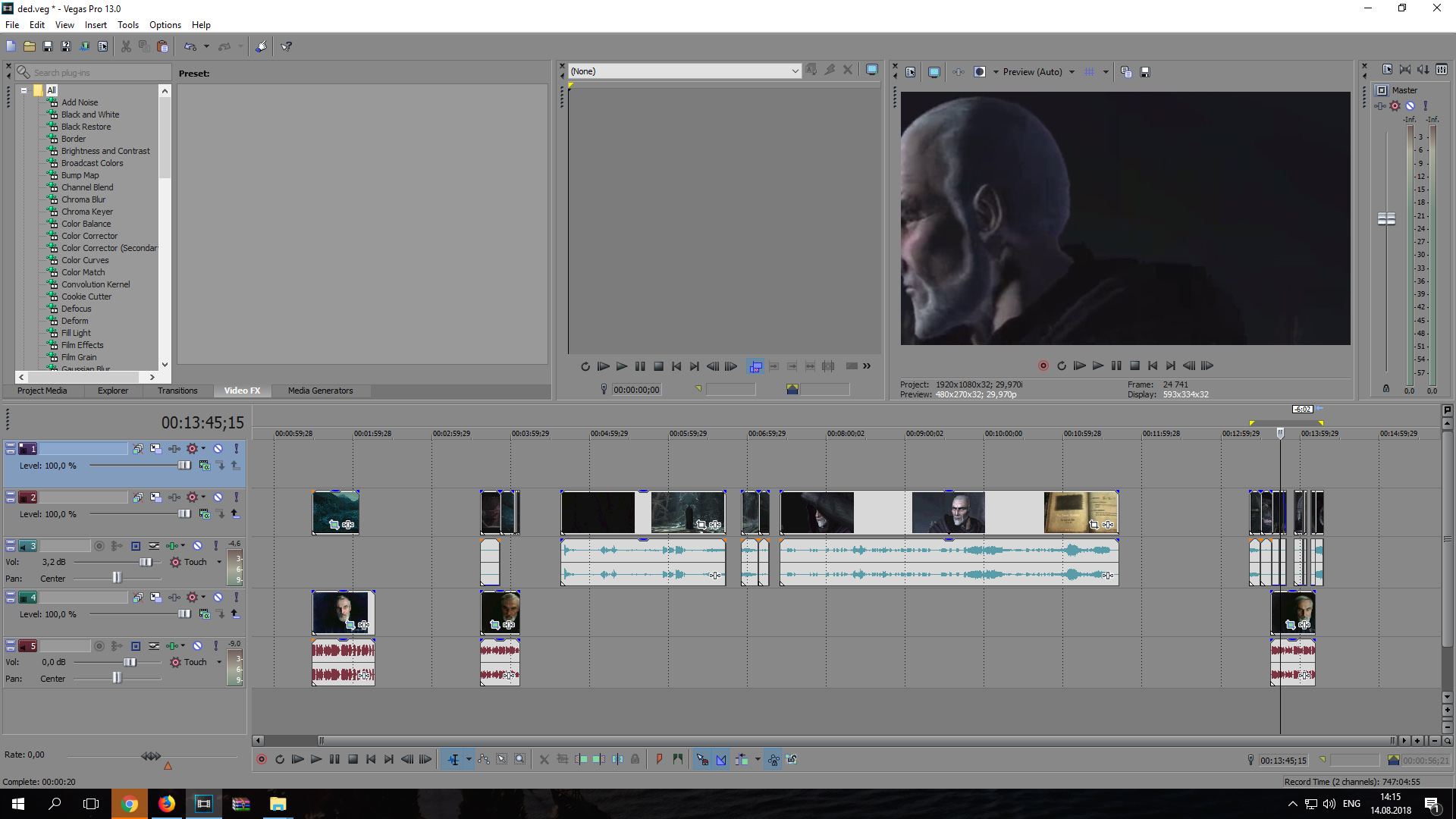Viewport: 1456px width, 819px height.
Task: Arm audio track 3 for record
Action: [x=99, y=546]
